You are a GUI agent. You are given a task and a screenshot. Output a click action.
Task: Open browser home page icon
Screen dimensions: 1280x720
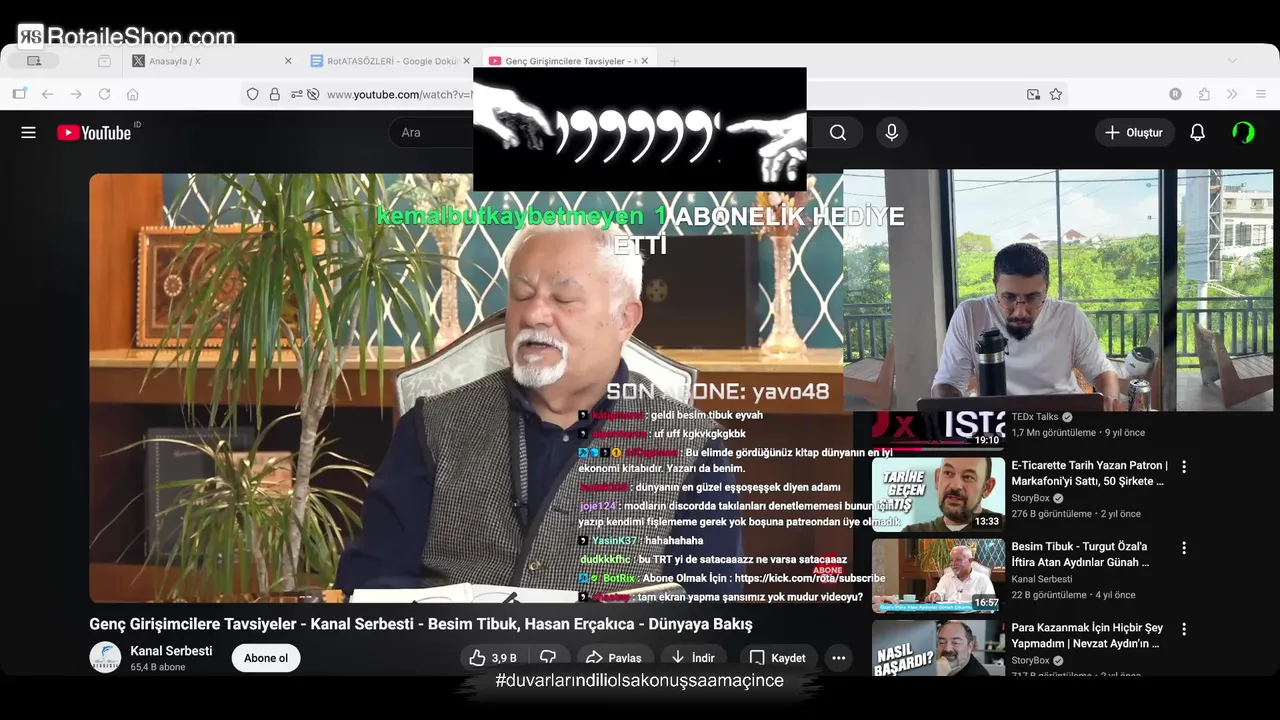click(x=132, y=94)
